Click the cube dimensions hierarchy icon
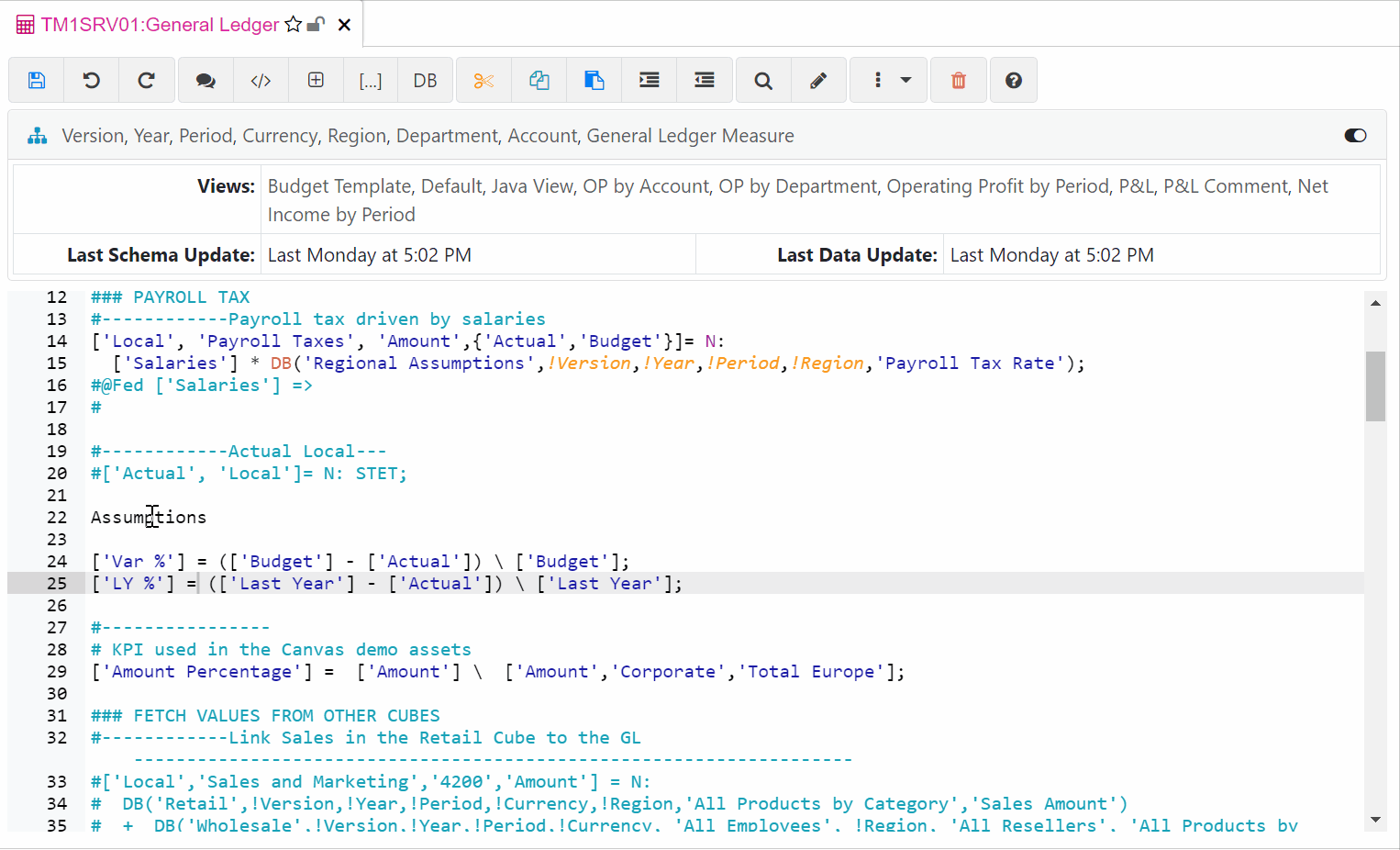1400x850 pixels. [37, 136]
